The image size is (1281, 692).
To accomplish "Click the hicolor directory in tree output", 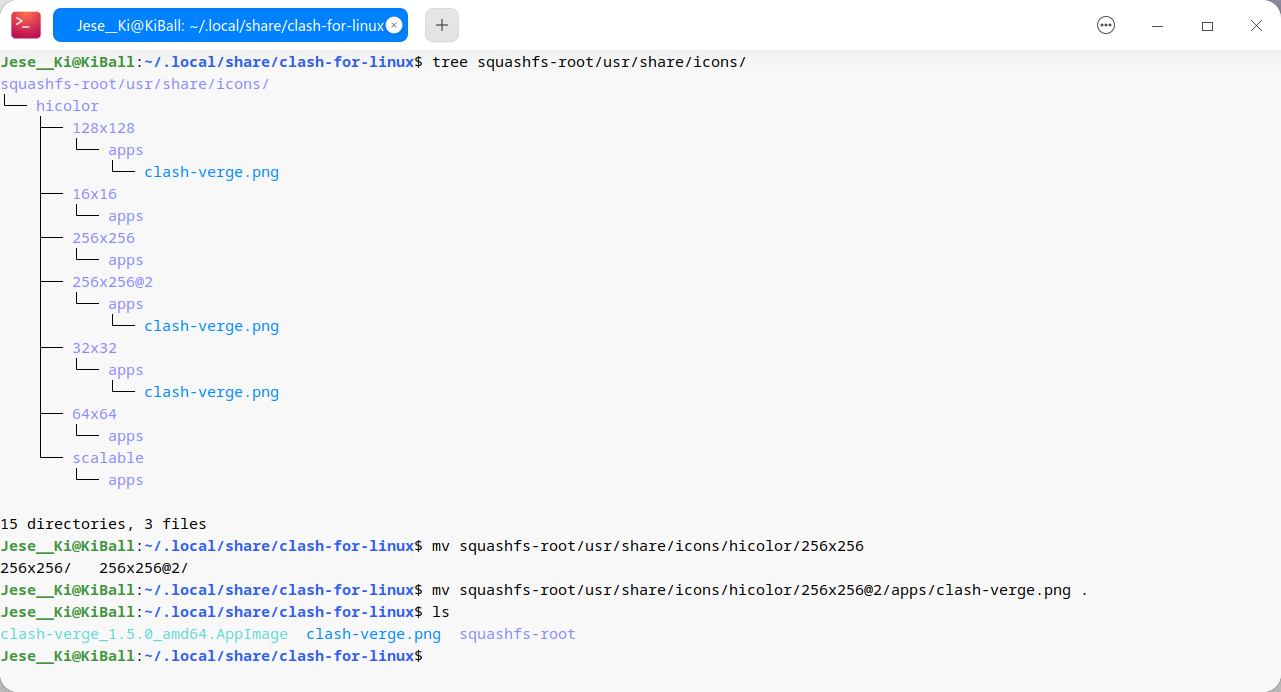I will 67,106.
